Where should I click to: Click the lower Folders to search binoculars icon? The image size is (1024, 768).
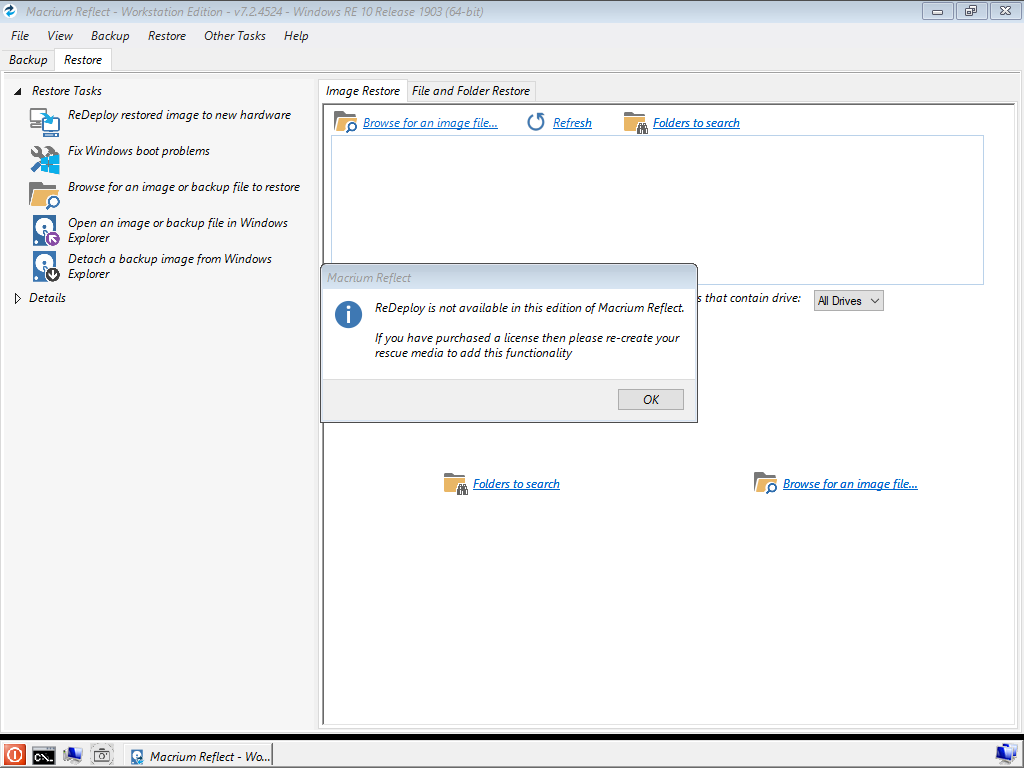(x=455, y=484)
